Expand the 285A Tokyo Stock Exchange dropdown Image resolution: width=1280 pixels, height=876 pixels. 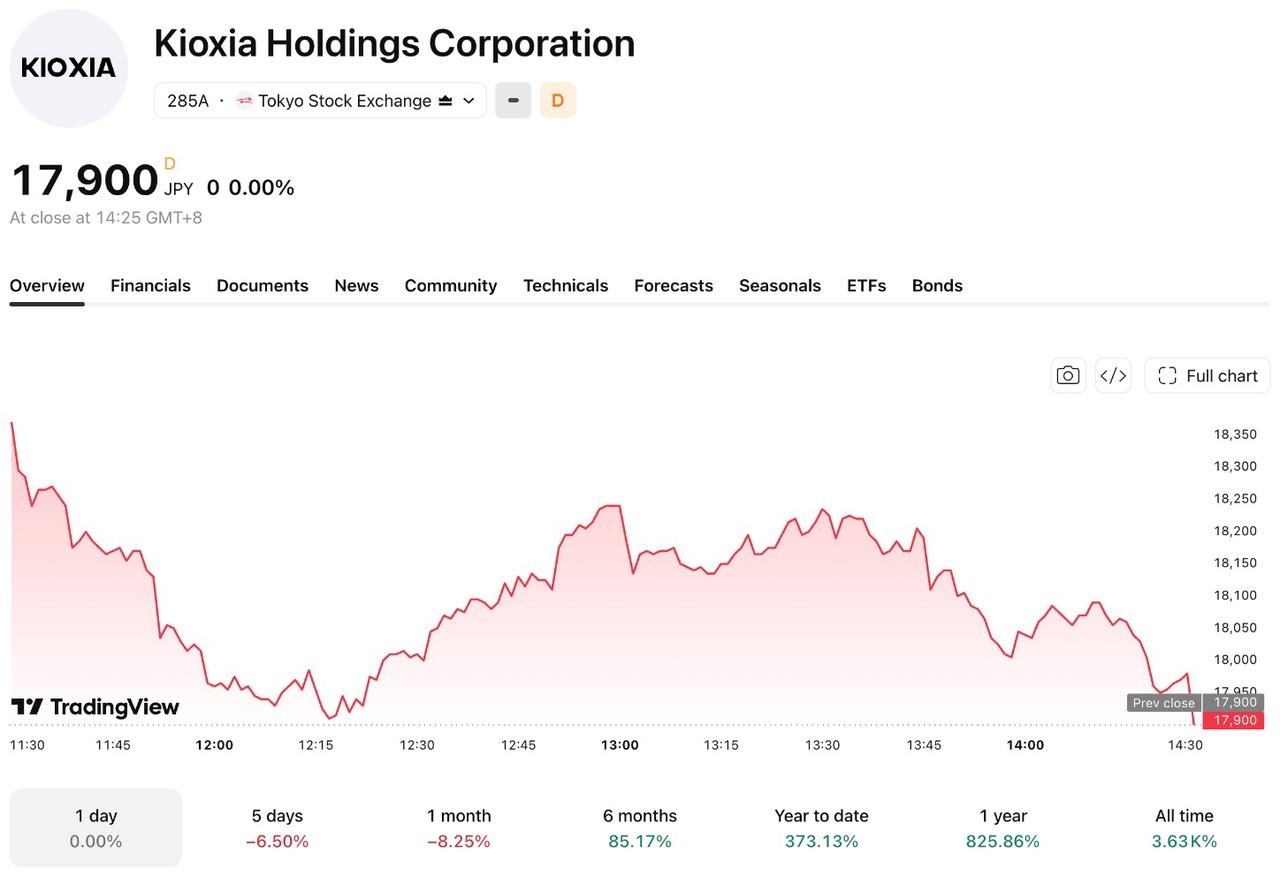pyautogui.click(x=320, y=100)
